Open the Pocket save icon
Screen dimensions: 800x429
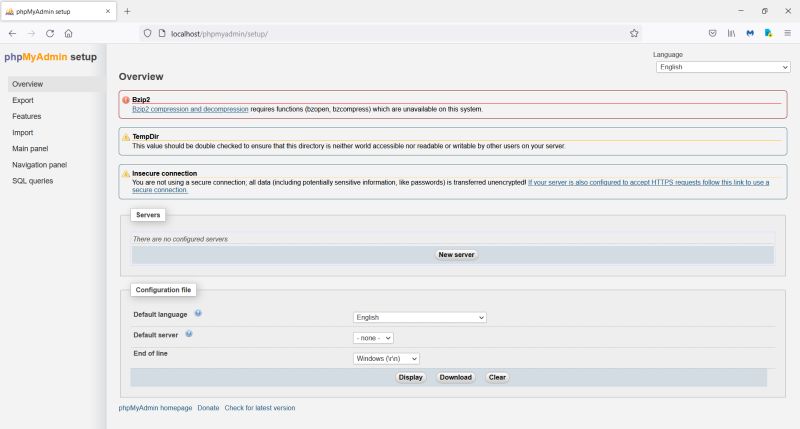pos(713,34)
